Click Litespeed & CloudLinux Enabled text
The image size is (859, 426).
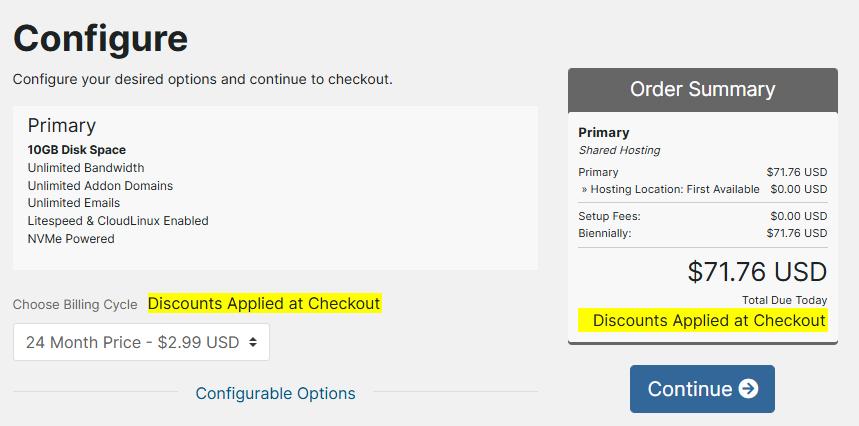[118, 221]
